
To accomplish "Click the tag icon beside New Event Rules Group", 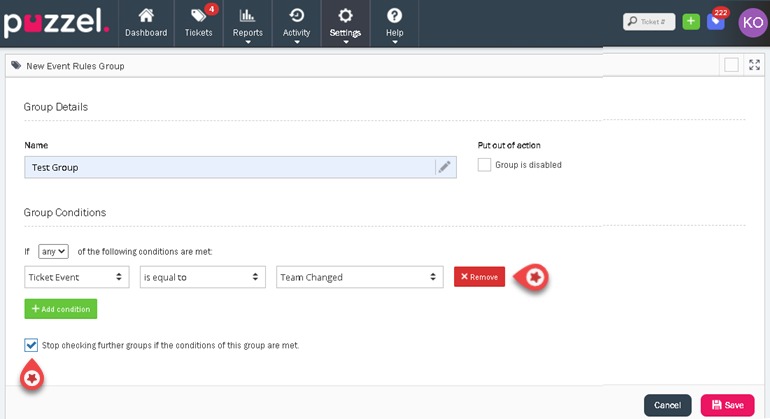I will pos(16,66).
